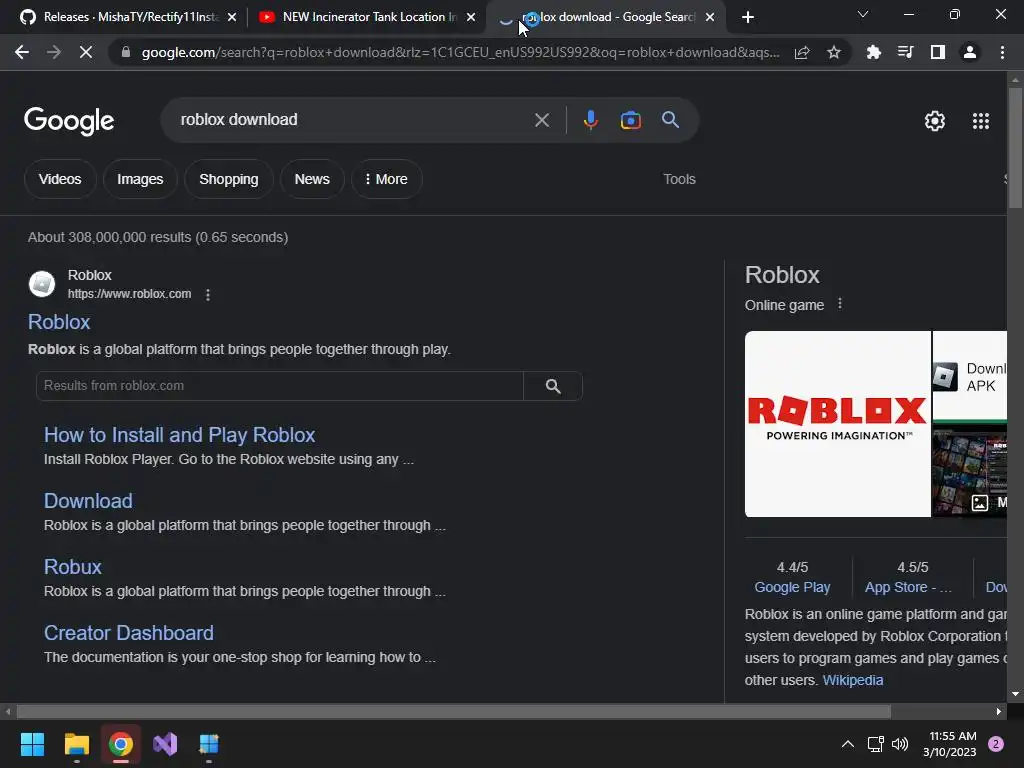This screenshot has height=768, width=1024.
Task: Open Google quick settings gear
Action: pos(935,121)
